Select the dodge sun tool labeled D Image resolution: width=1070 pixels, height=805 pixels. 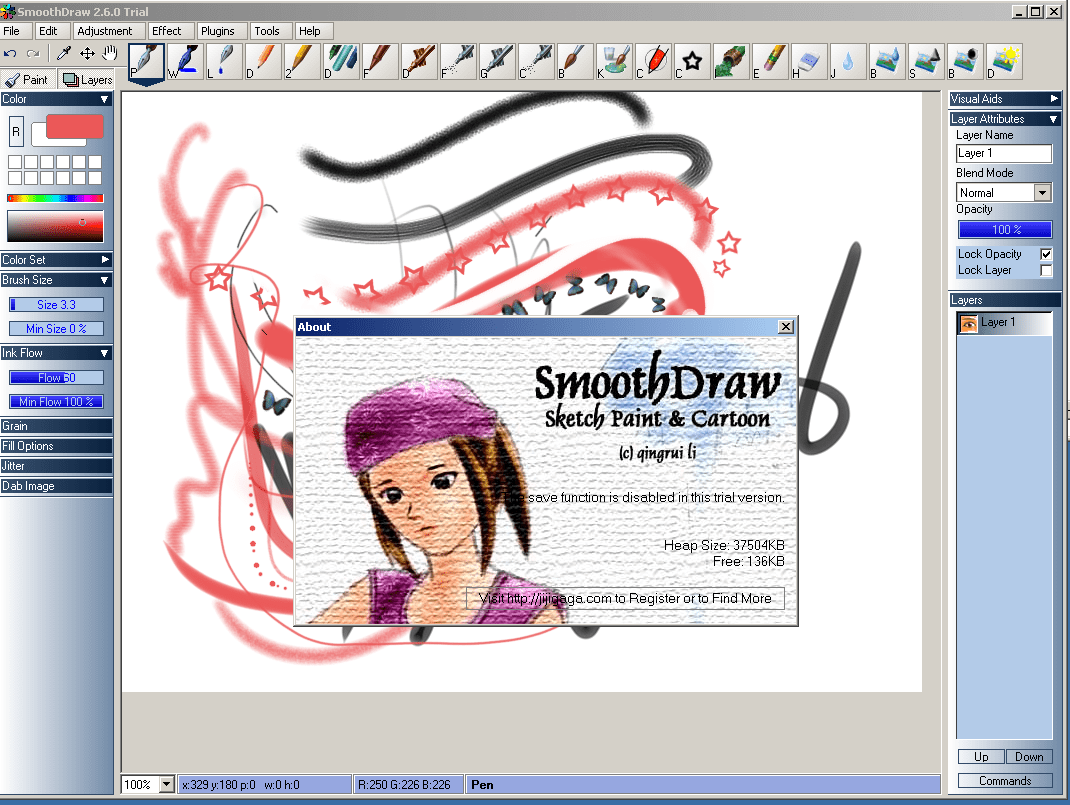(1004, 62)
